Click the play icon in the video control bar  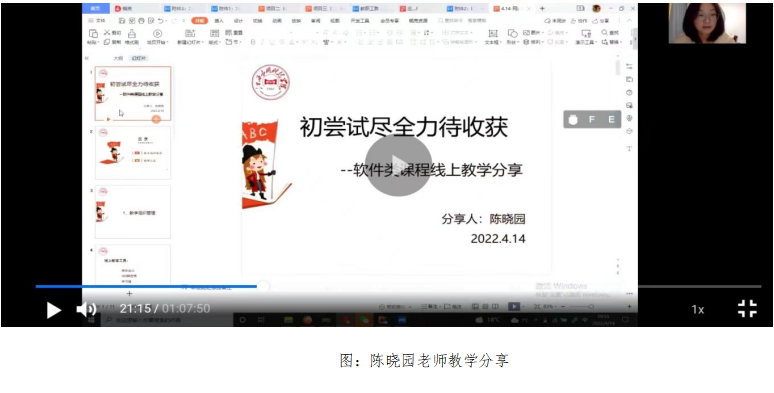click(54, 310)
